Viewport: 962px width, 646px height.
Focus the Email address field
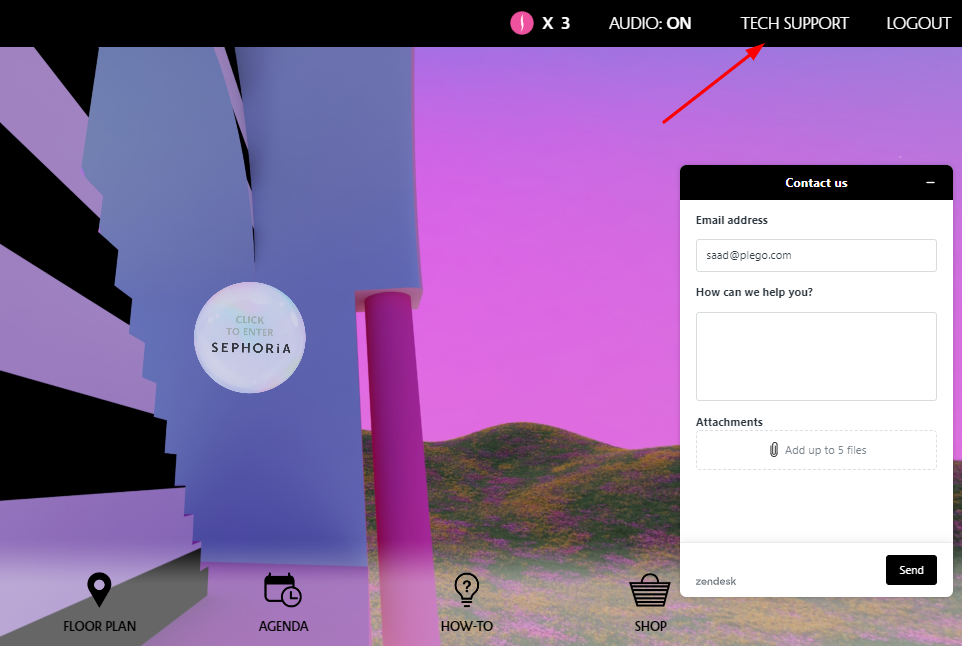pos(816,255)
